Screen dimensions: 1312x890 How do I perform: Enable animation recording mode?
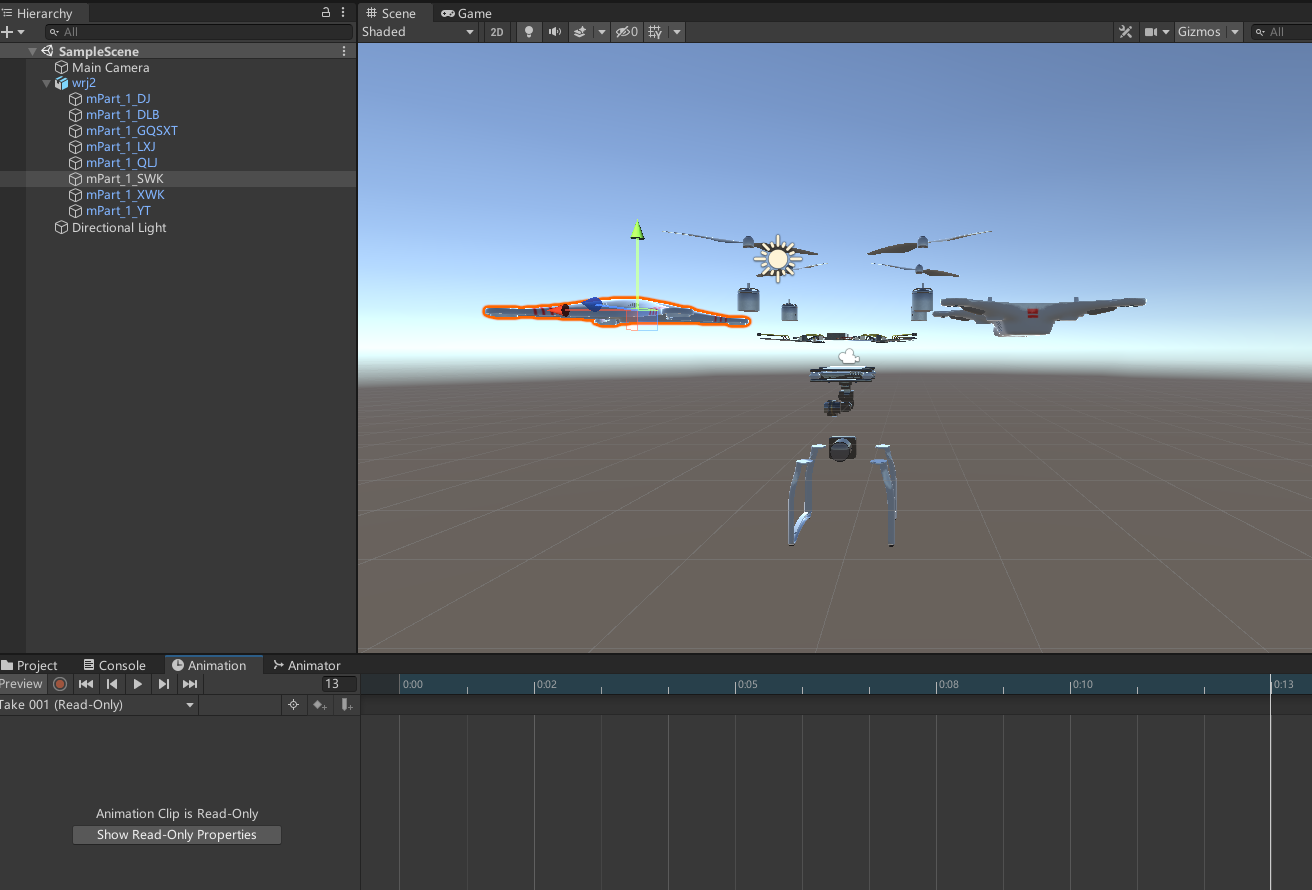[60, 684]
